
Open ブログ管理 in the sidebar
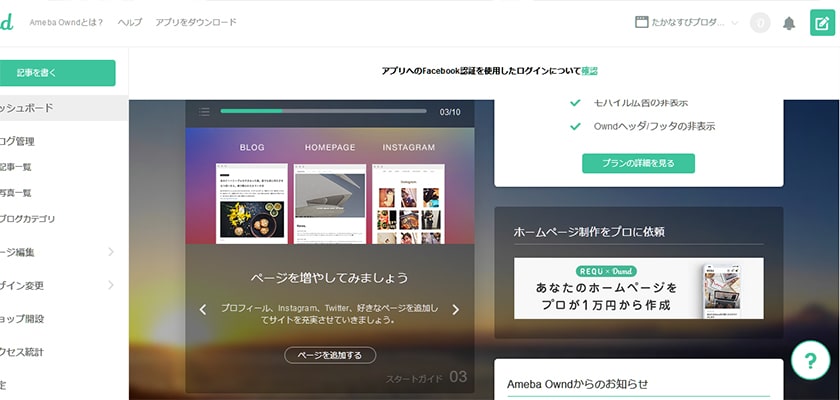click(17, 141)
